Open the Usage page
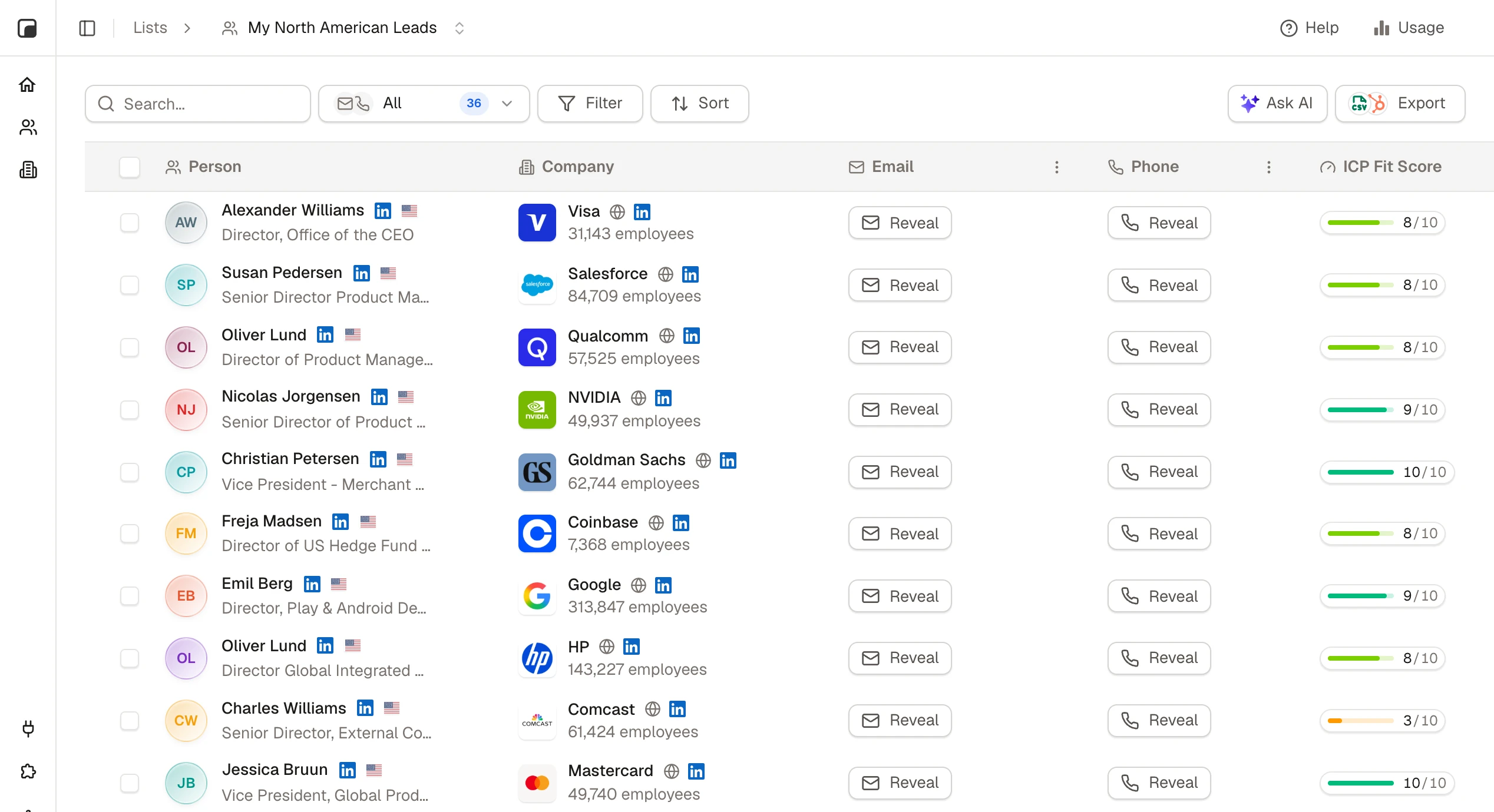Image resolution: width=1494 pixels, height=812 pixels. pos(1409,28)
